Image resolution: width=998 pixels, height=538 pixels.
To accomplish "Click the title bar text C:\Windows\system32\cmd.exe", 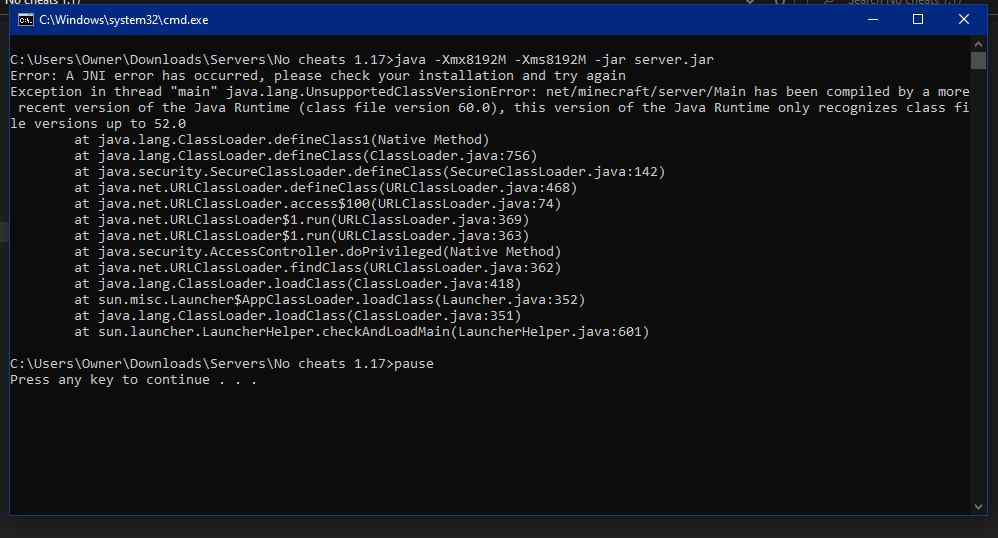I will pos(124,20).
